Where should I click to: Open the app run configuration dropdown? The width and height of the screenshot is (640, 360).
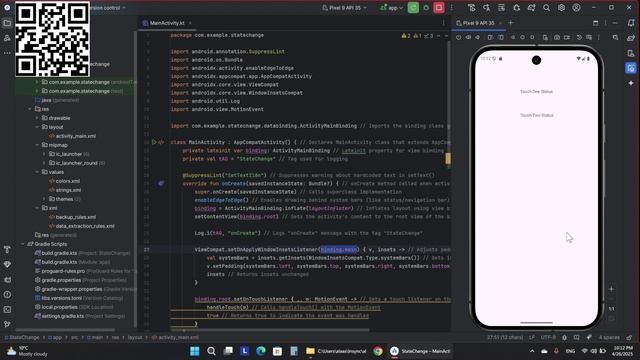[391, 8]
